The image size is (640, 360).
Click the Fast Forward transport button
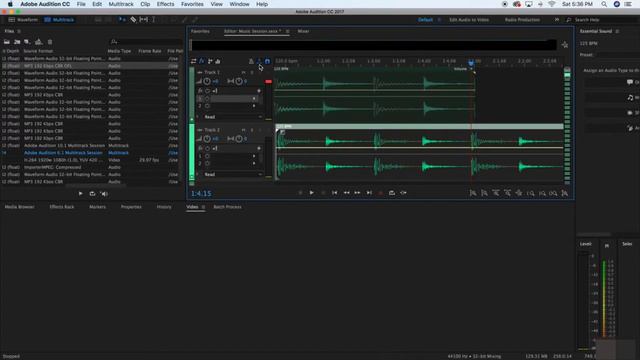pos(358,193)
